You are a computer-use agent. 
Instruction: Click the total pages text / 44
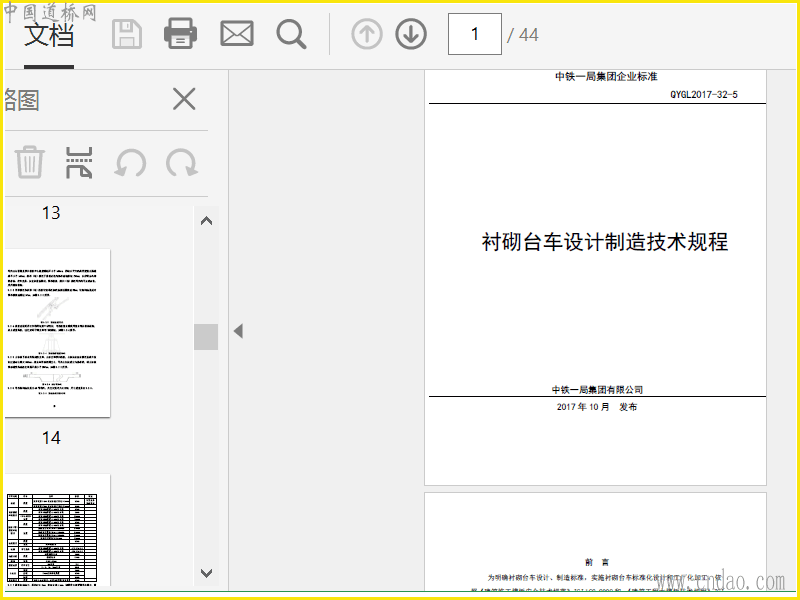pyautogui.click(x=522, y=35)
